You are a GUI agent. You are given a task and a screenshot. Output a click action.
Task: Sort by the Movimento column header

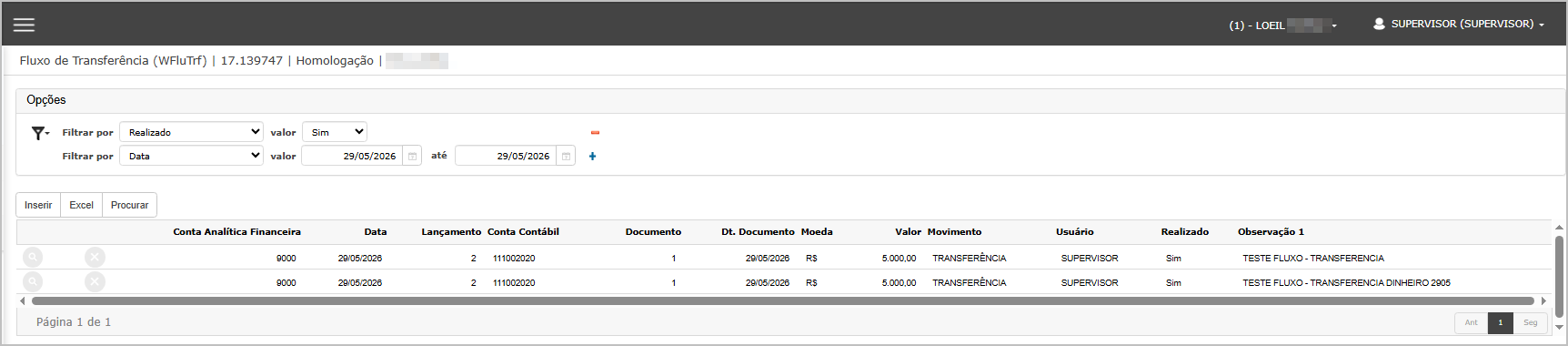click(x=954, y=232)
